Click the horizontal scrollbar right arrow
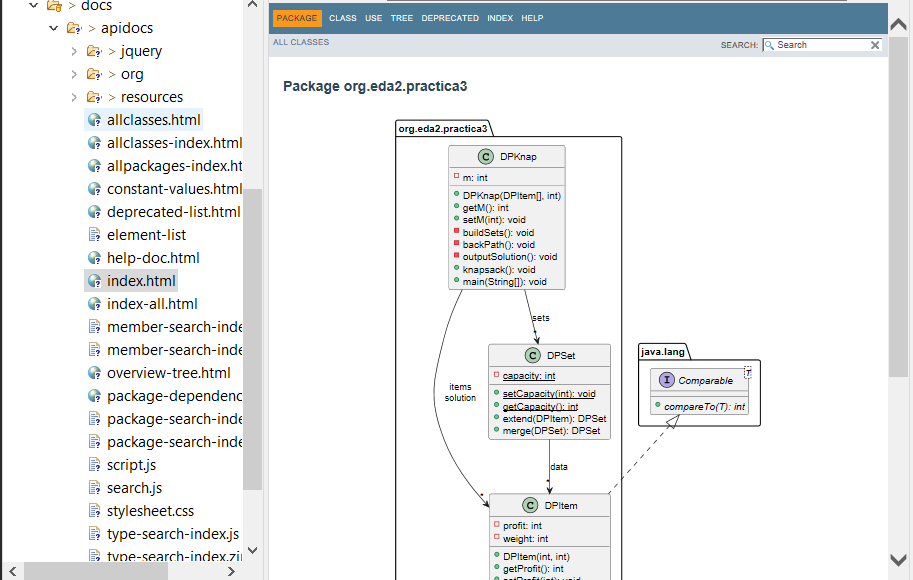The height and width of the screenshot is (580, 913). (231, 571)
